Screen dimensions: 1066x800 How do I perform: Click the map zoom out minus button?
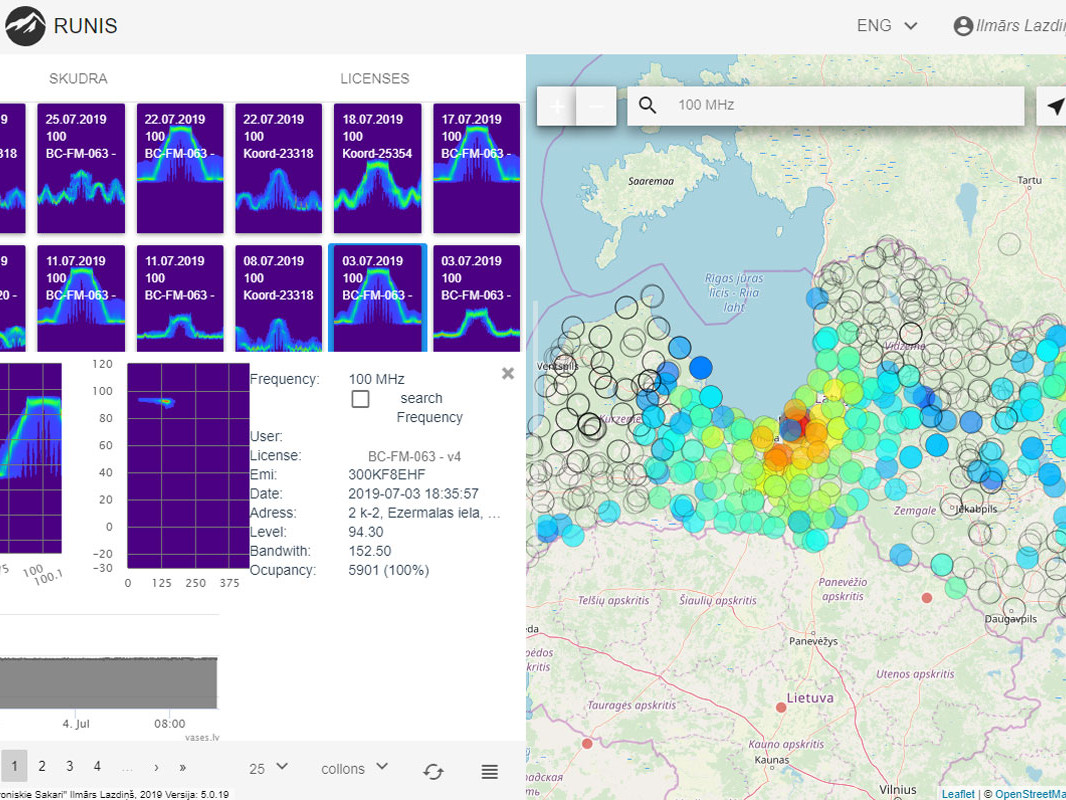click(596, 106)
